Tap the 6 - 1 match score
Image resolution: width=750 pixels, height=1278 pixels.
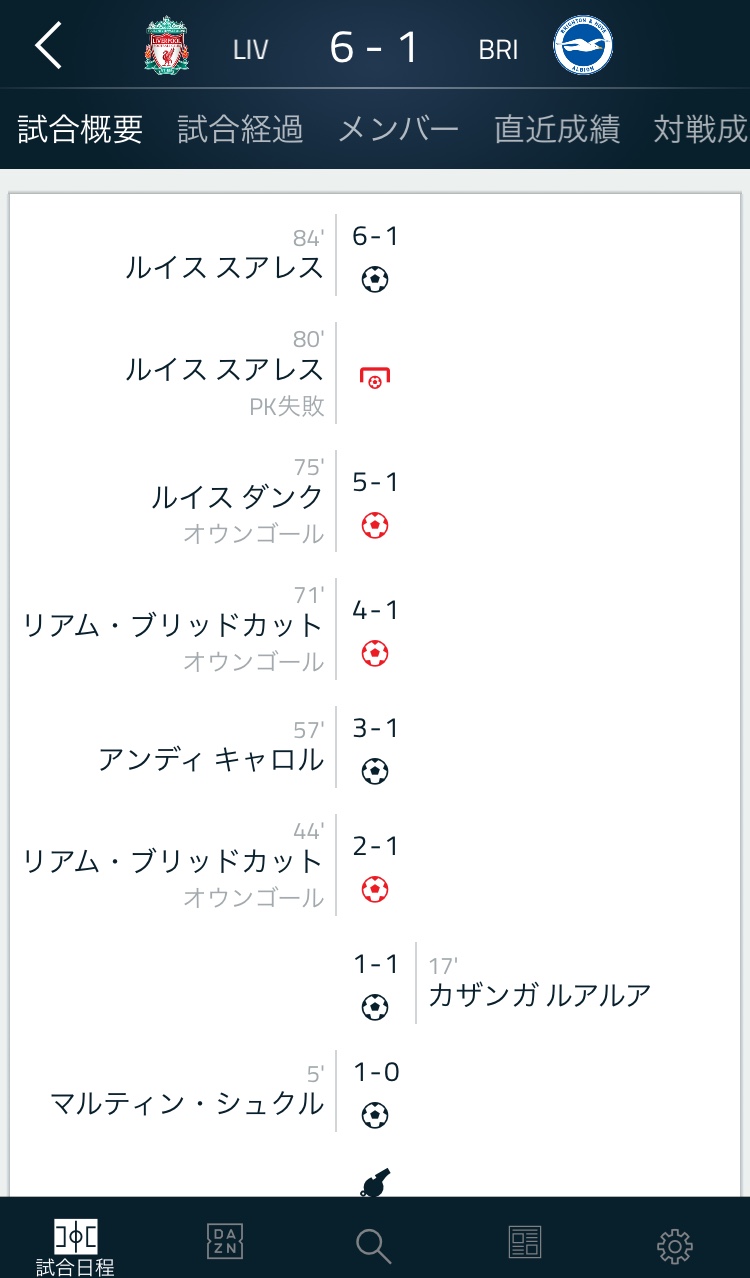click(374, 47)
